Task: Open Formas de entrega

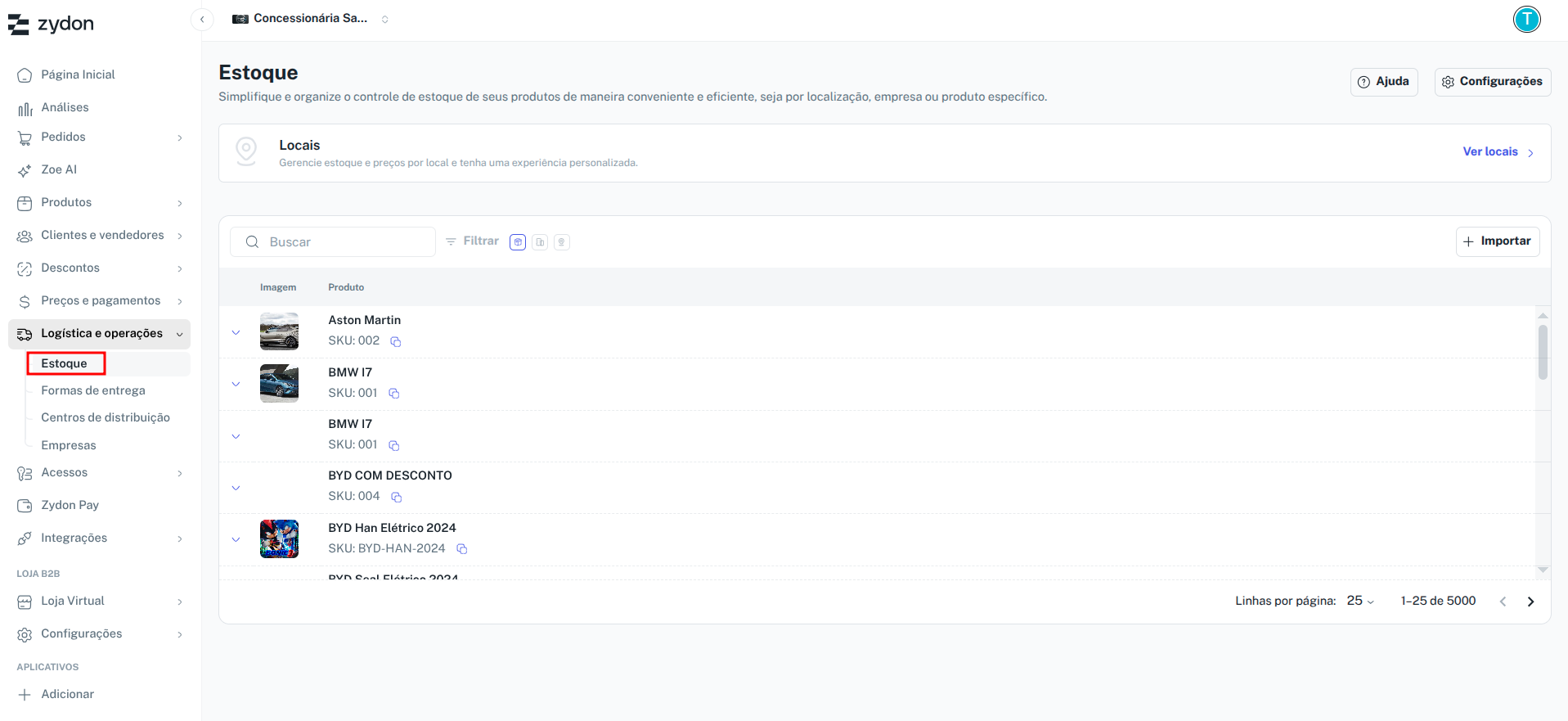Action: [x=93, y=390]
